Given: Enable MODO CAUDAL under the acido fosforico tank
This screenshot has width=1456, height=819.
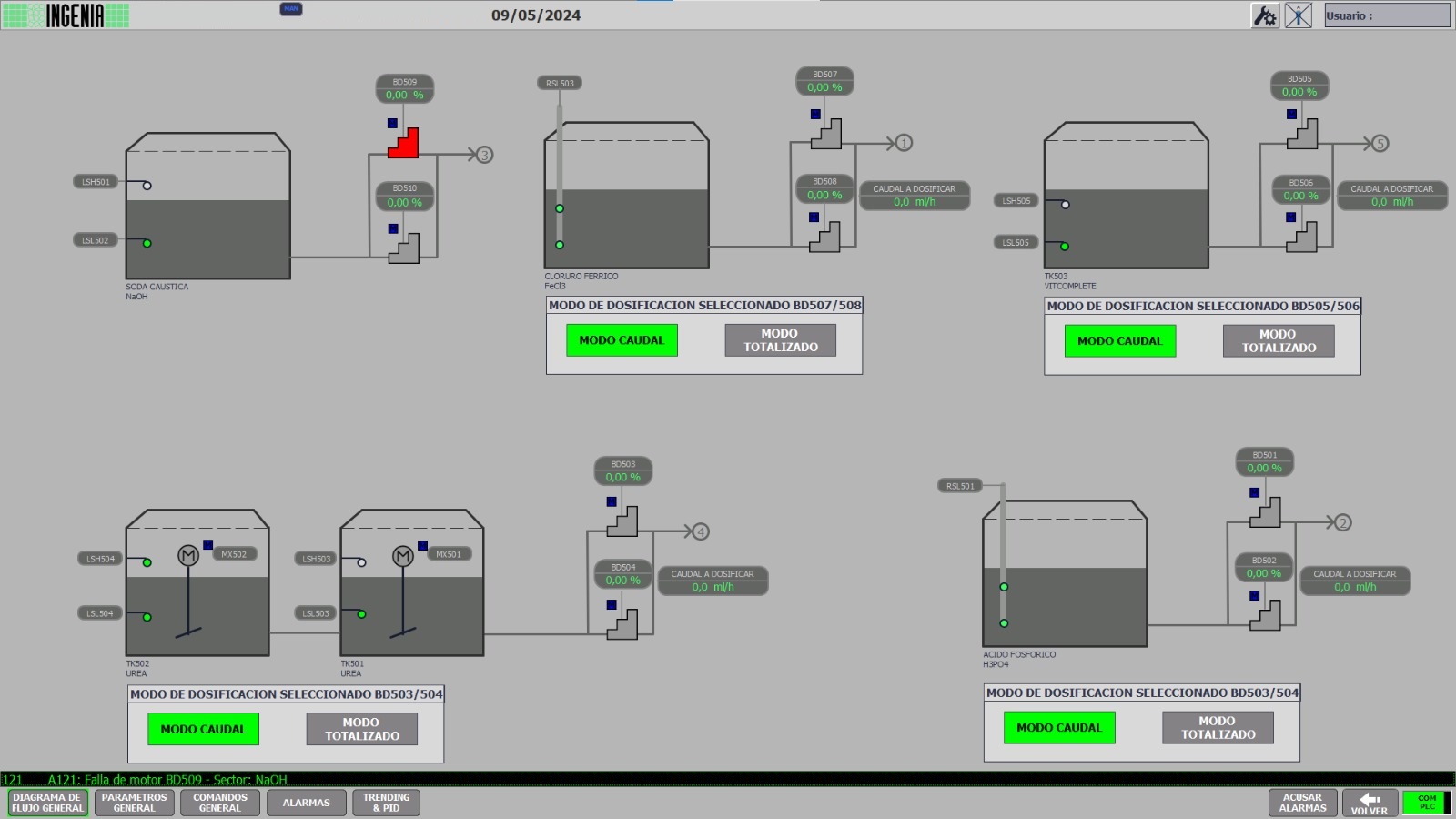Looking at the screenshot, I should click(x=1059, y=728).
